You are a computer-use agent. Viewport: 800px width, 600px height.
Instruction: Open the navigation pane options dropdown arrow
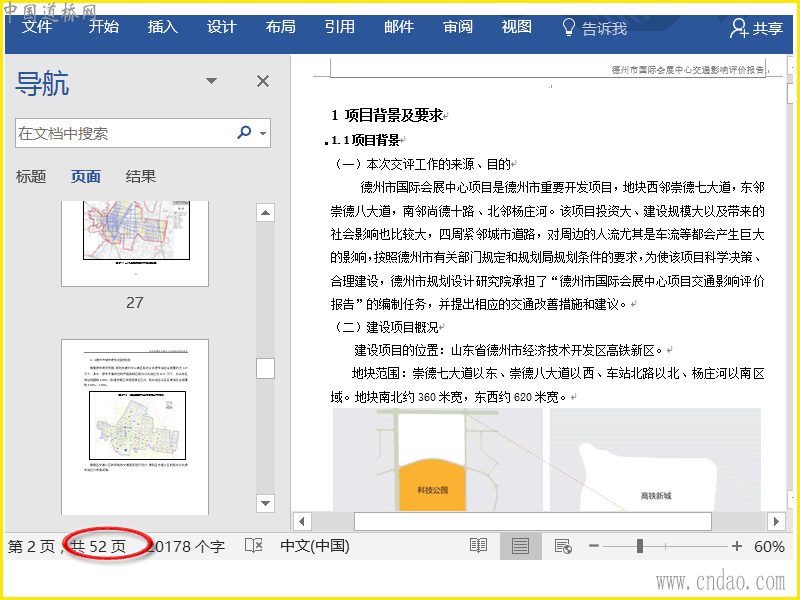(211, 82)
